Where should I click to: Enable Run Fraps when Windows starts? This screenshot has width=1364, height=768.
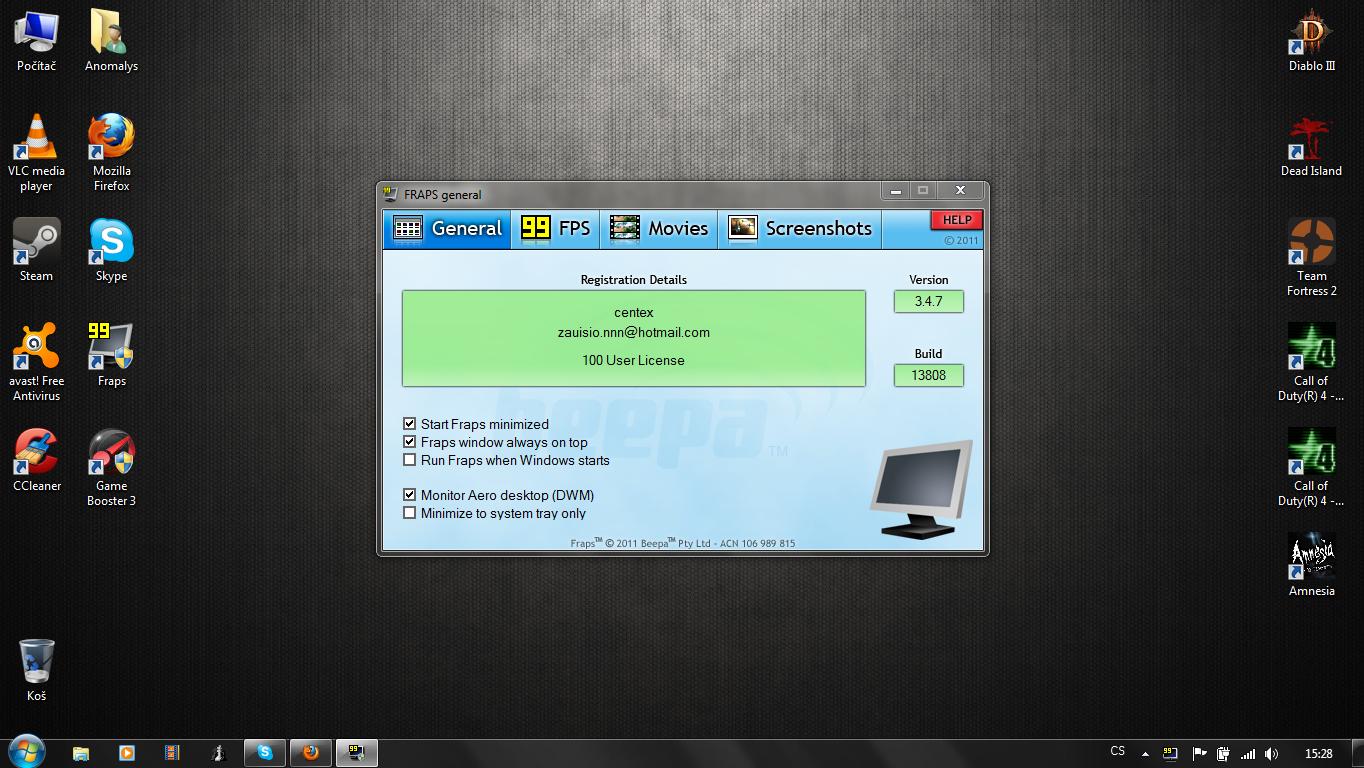pyautogui.click(x=409, y=460)
